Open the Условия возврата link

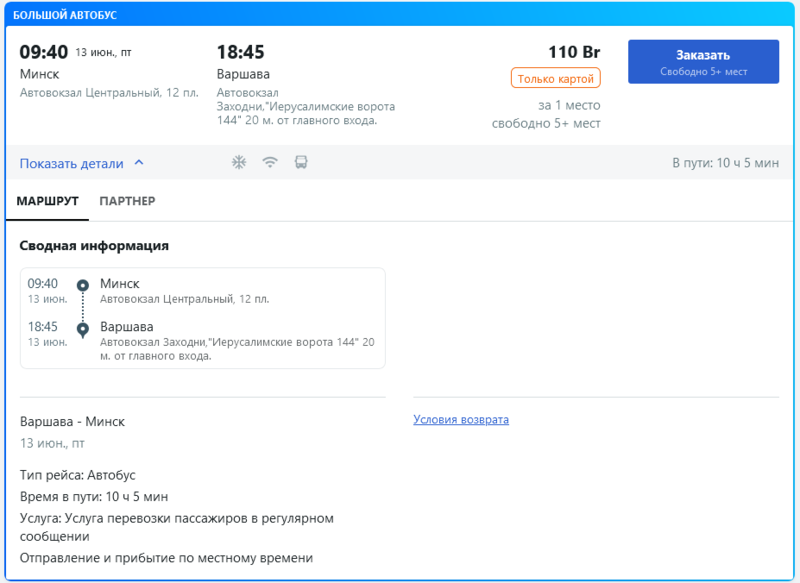(x=461, y=420)
